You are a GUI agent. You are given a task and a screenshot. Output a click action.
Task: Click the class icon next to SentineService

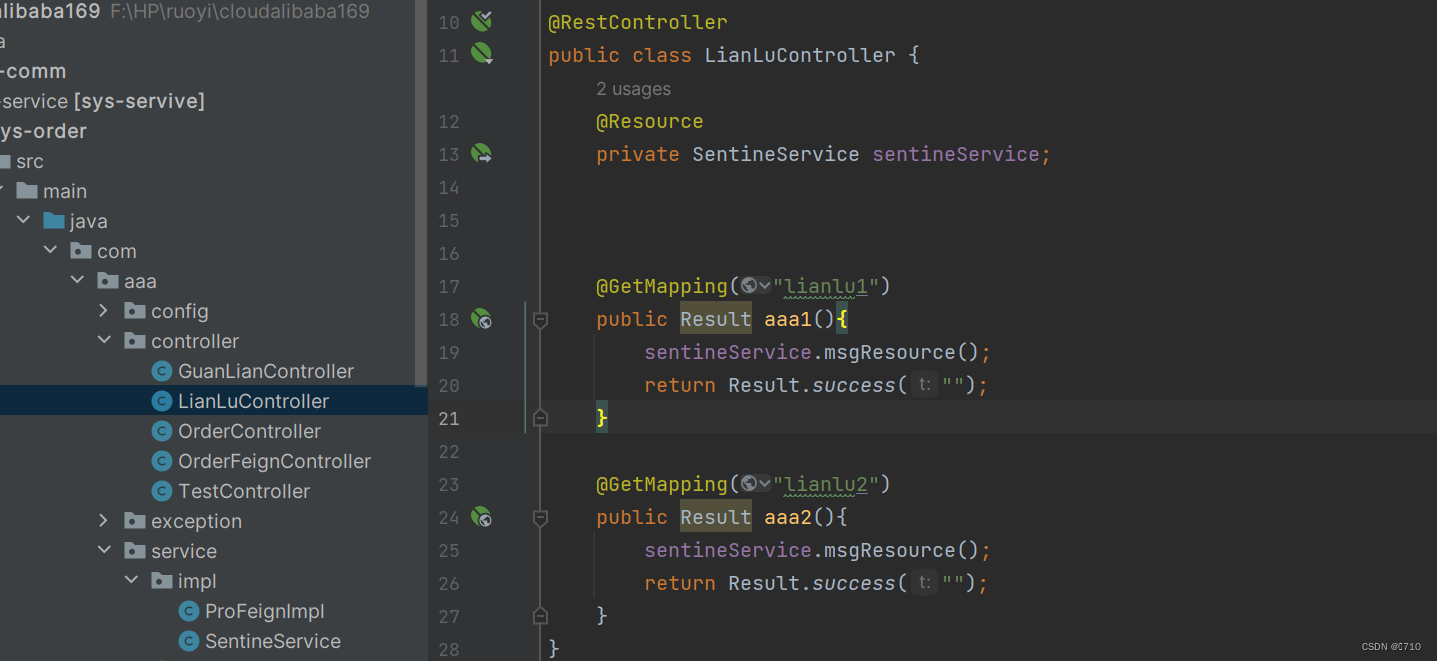click(190, 641)
